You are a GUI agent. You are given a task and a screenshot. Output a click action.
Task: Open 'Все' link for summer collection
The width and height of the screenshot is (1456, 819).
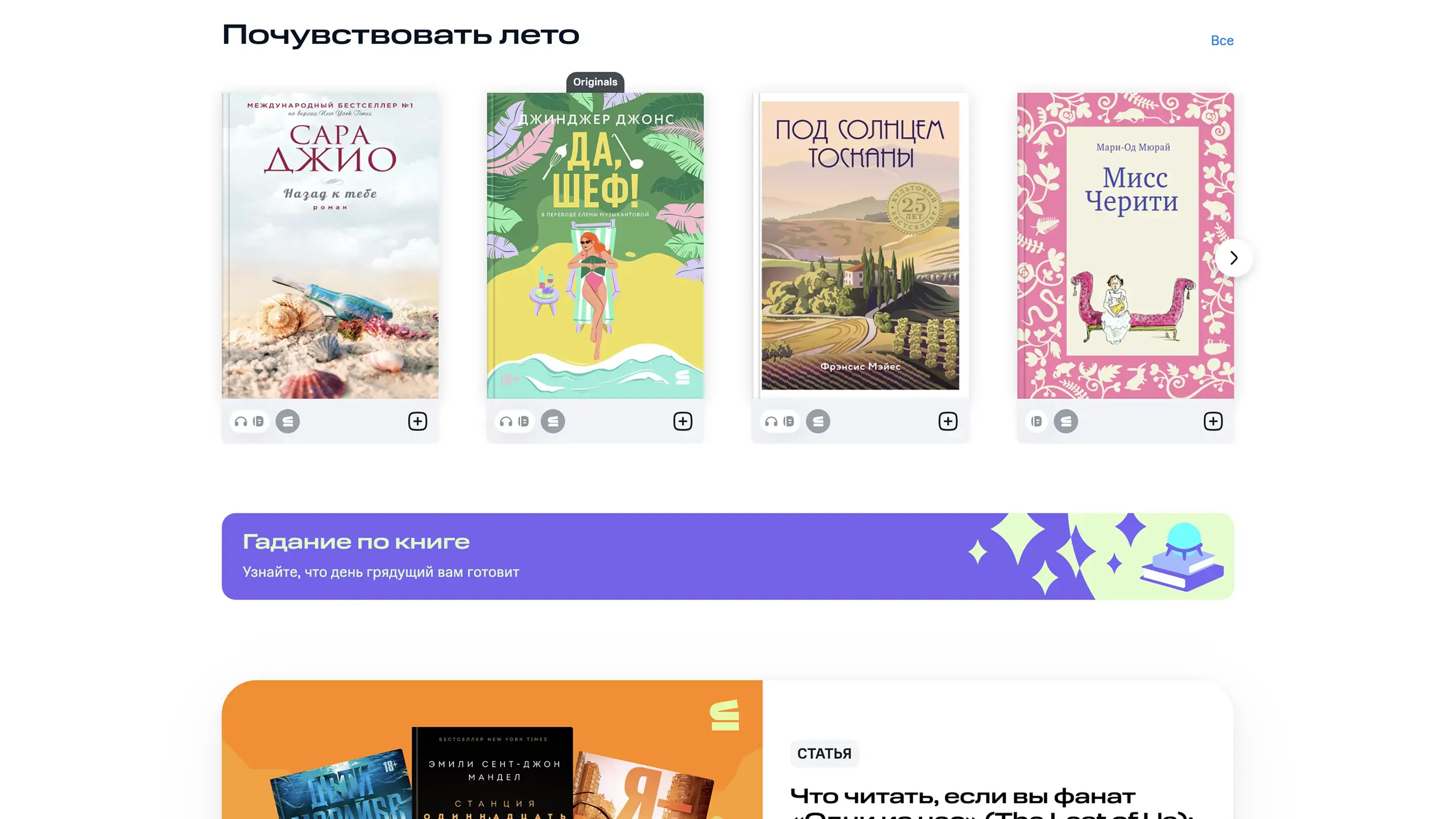coord(1221,40)
